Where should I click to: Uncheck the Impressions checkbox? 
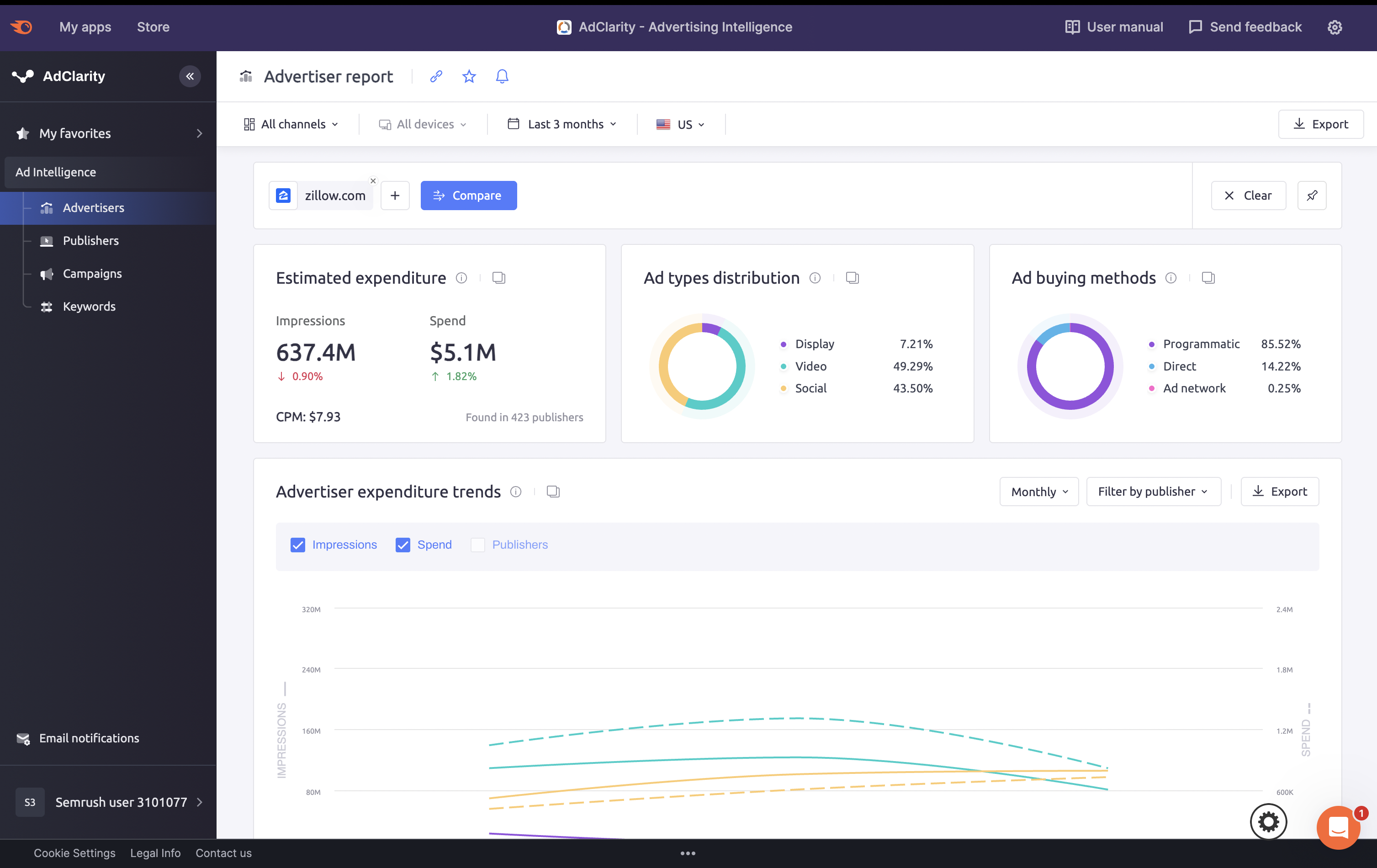pos(298,545)
